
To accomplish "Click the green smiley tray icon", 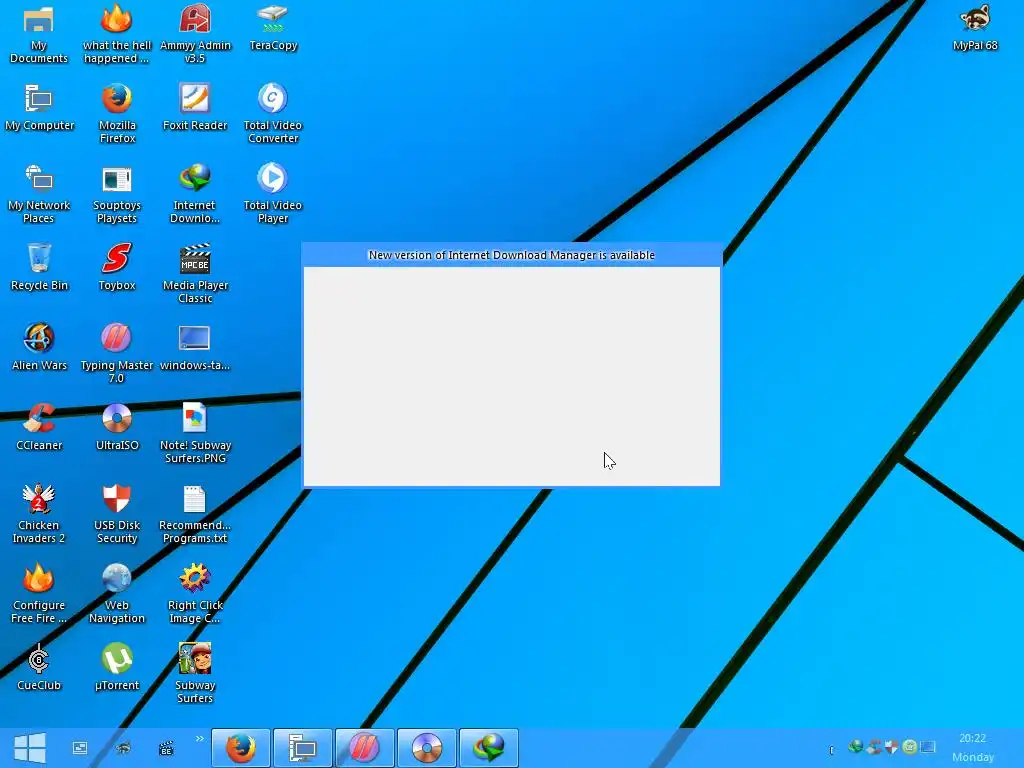I will tap(909, 746).
